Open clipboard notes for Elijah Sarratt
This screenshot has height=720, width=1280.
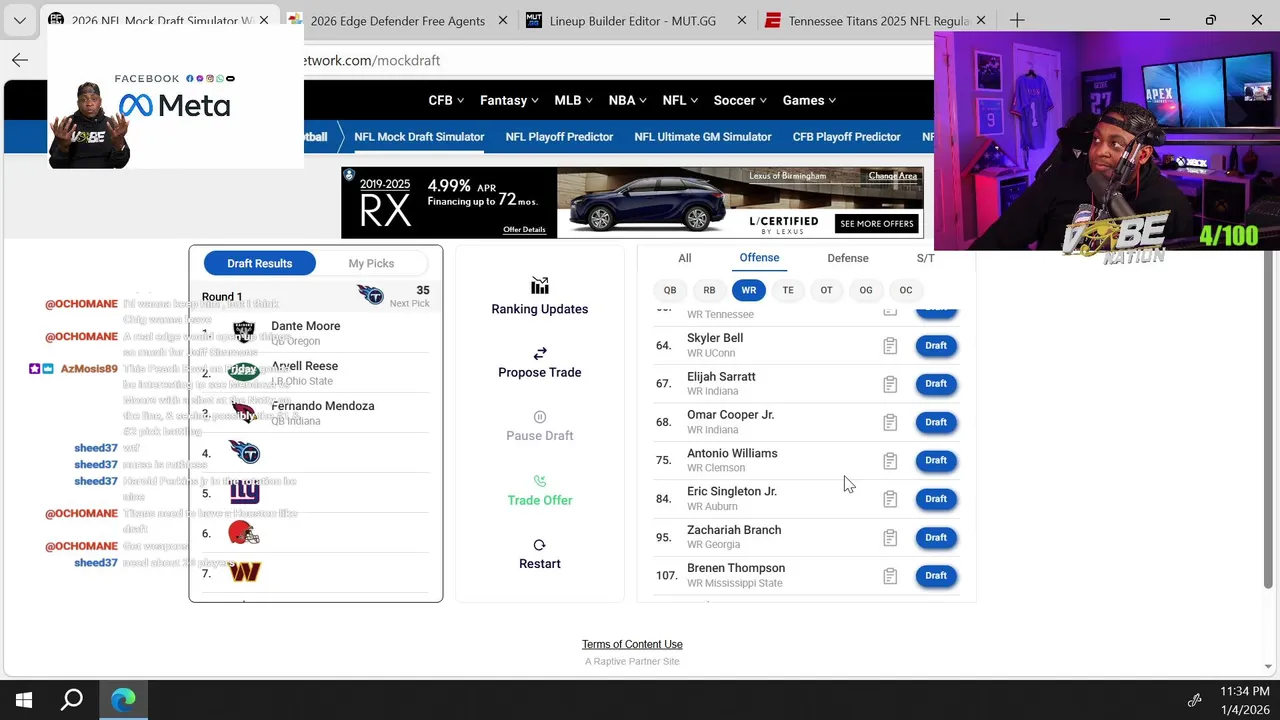pyautogui.click(x=890, y=384)
